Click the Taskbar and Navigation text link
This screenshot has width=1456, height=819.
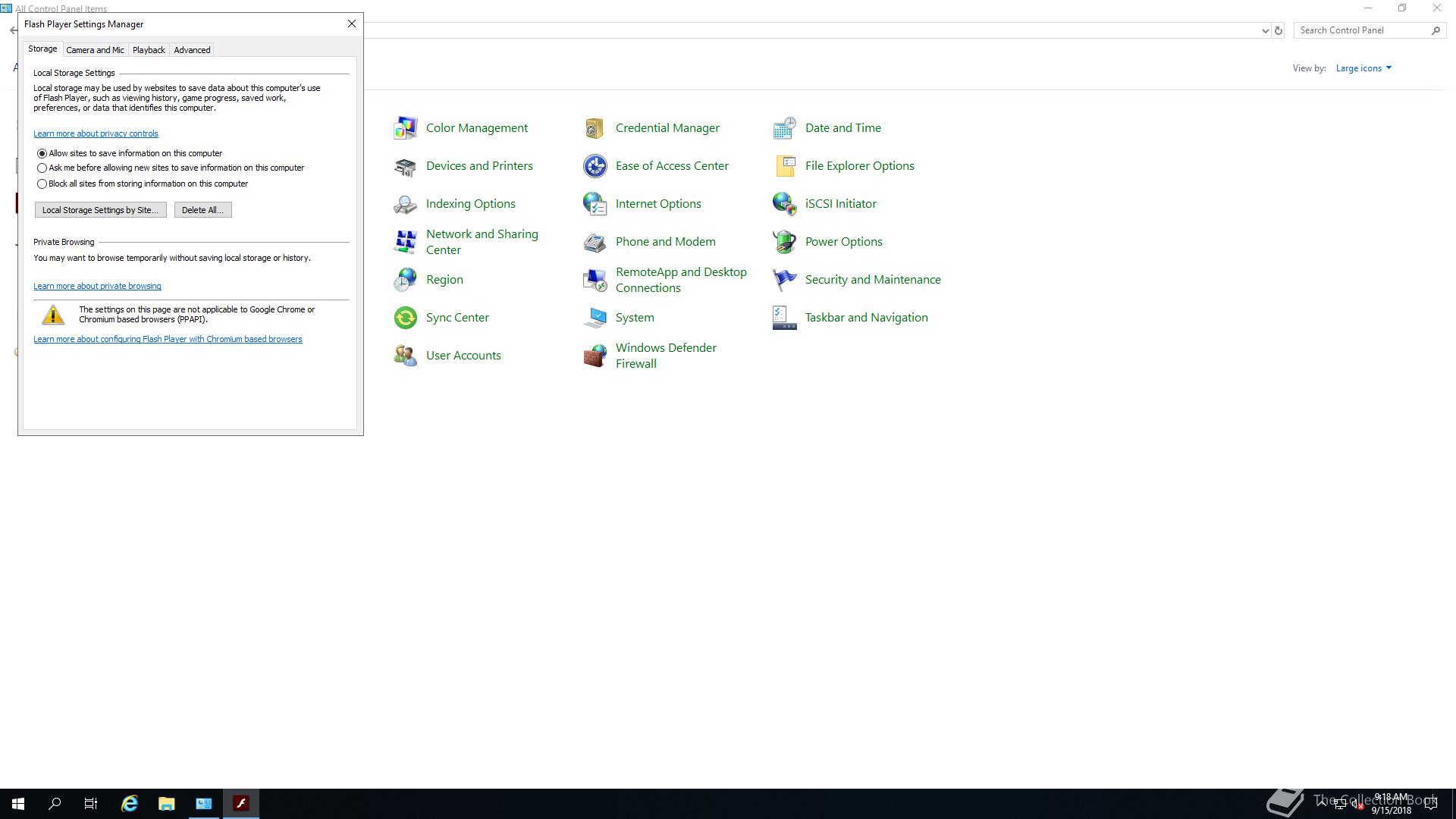[x=867, y=318]
